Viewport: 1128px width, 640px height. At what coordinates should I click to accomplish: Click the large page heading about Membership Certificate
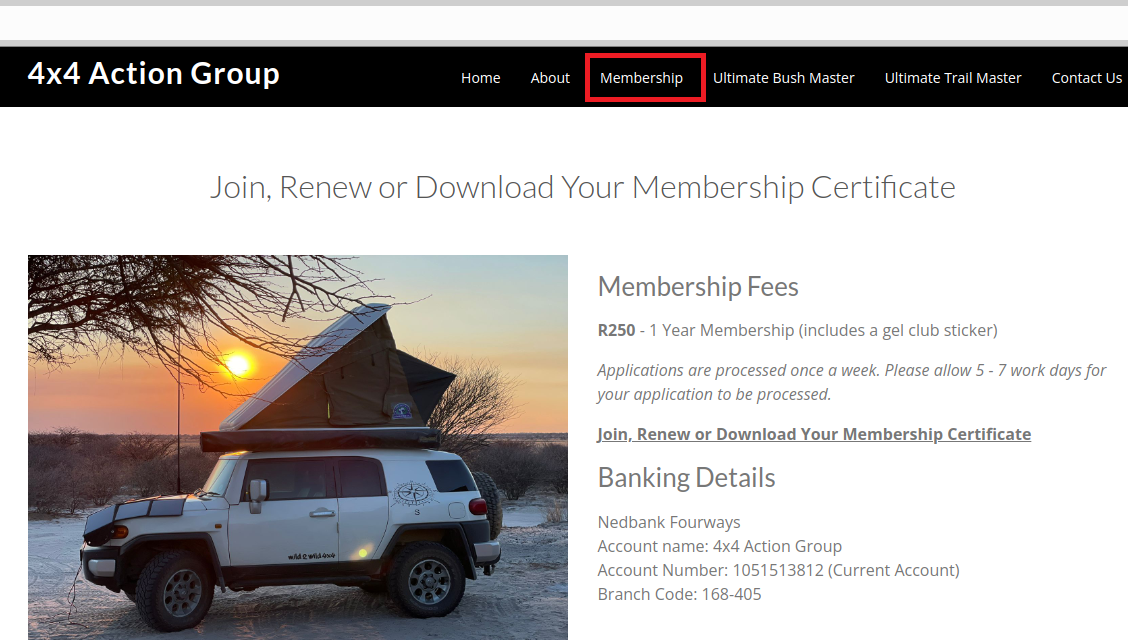pos(583,188)
